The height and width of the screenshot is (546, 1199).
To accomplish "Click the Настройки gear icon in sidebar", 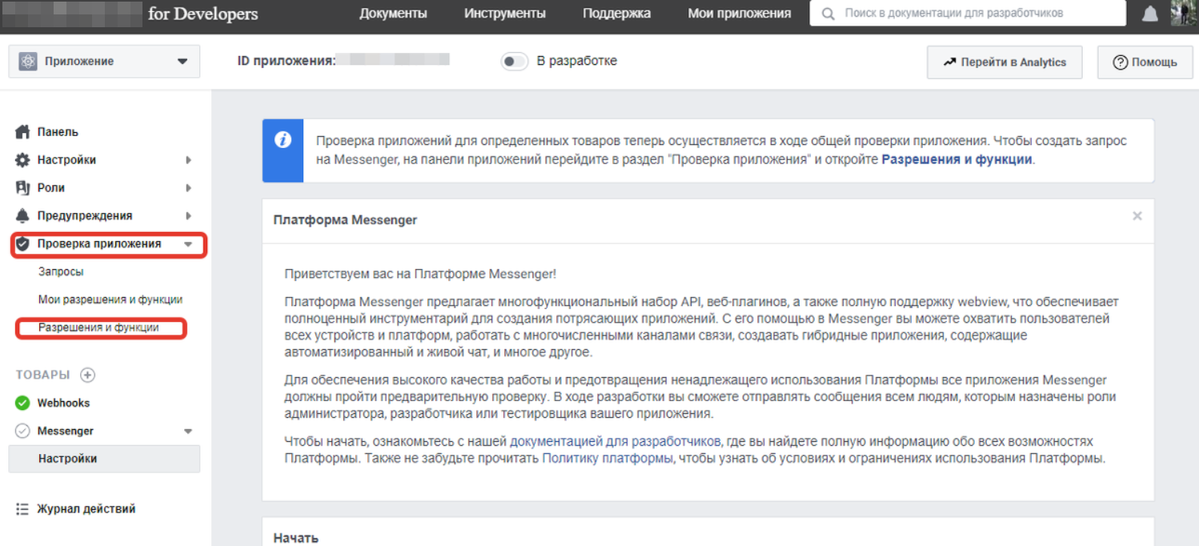I will click(23, 160).
